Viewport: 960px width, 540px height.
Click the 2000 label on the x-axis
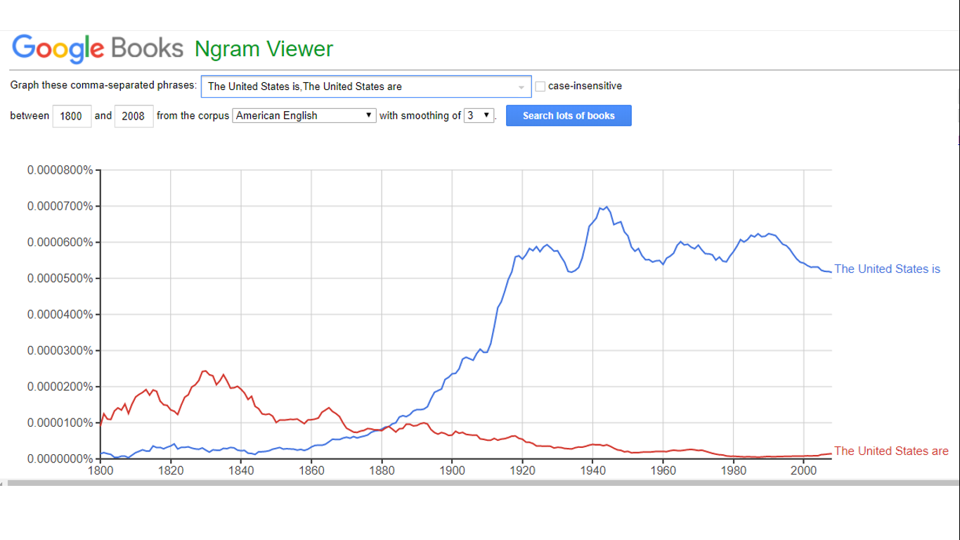pyautogui.click(x=804, y=470)
